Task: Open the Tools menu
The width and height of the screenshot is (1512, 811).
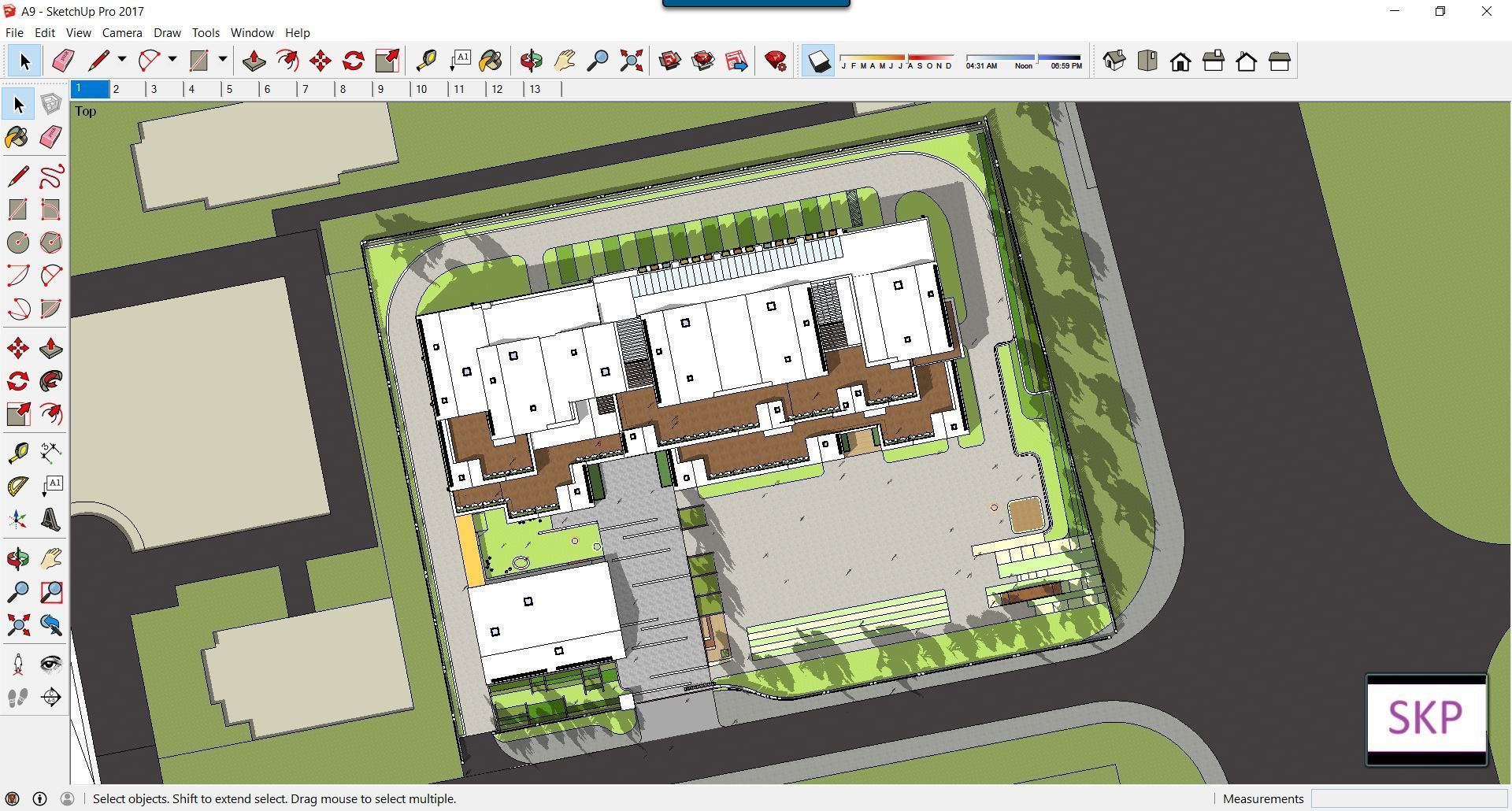Action: pos(206,33)
